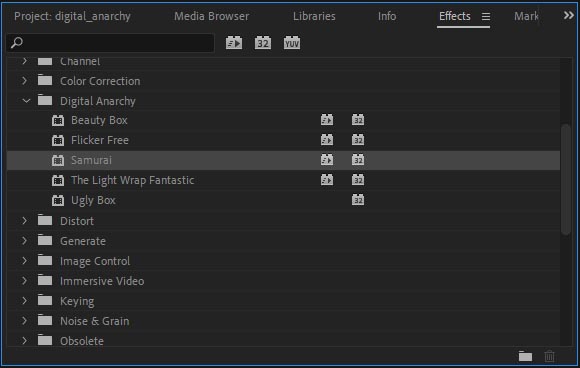Collapse the Digital Anarchy folder
The image size is (580, 368).
point(26,100)
